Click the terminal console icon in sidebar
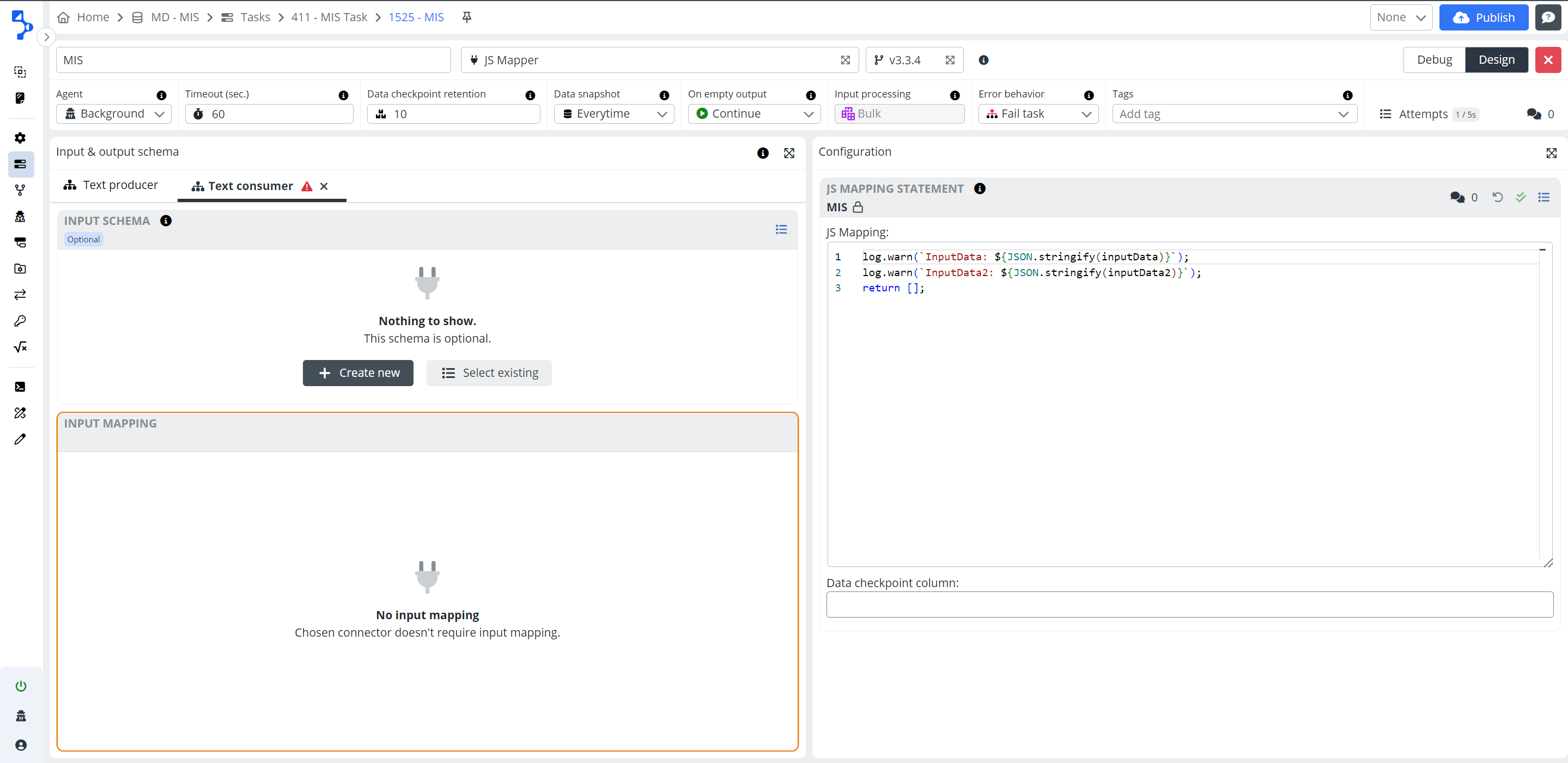The width and height of the screenshot is (1568, 763). [x=20, y=387]
